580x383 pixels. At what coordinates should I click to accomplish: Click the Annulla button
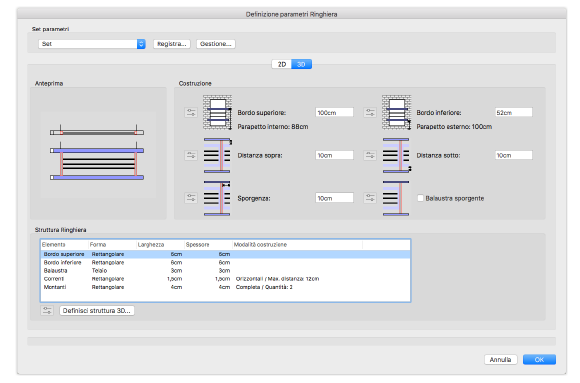coord(500,359)
